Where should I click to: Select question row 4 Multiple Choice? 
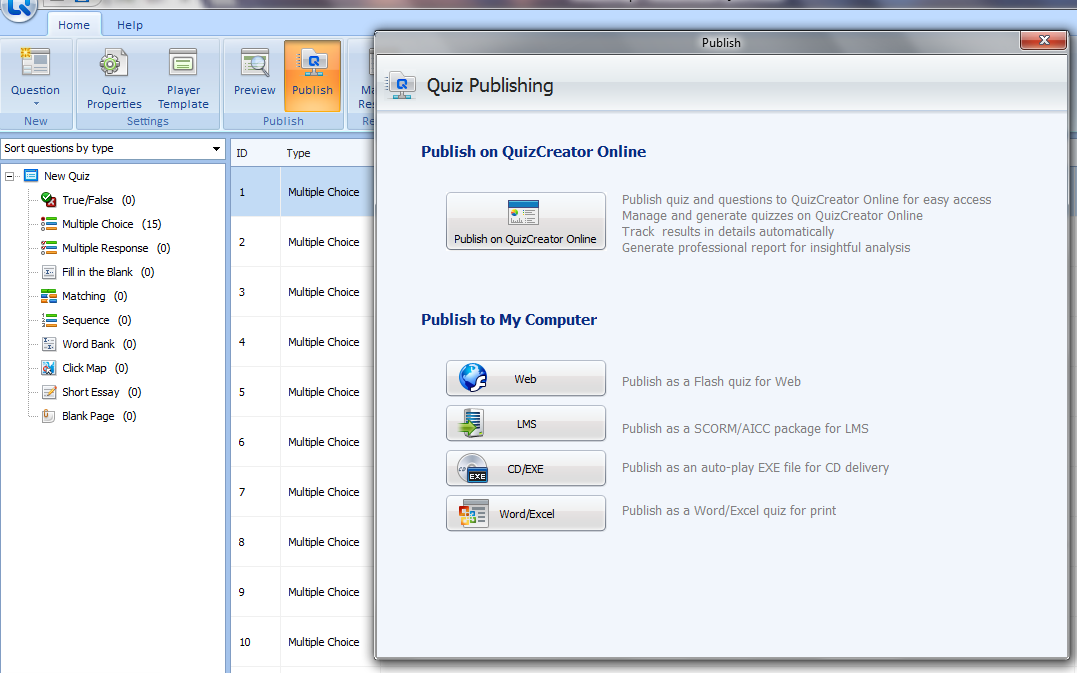coord(302,342)
